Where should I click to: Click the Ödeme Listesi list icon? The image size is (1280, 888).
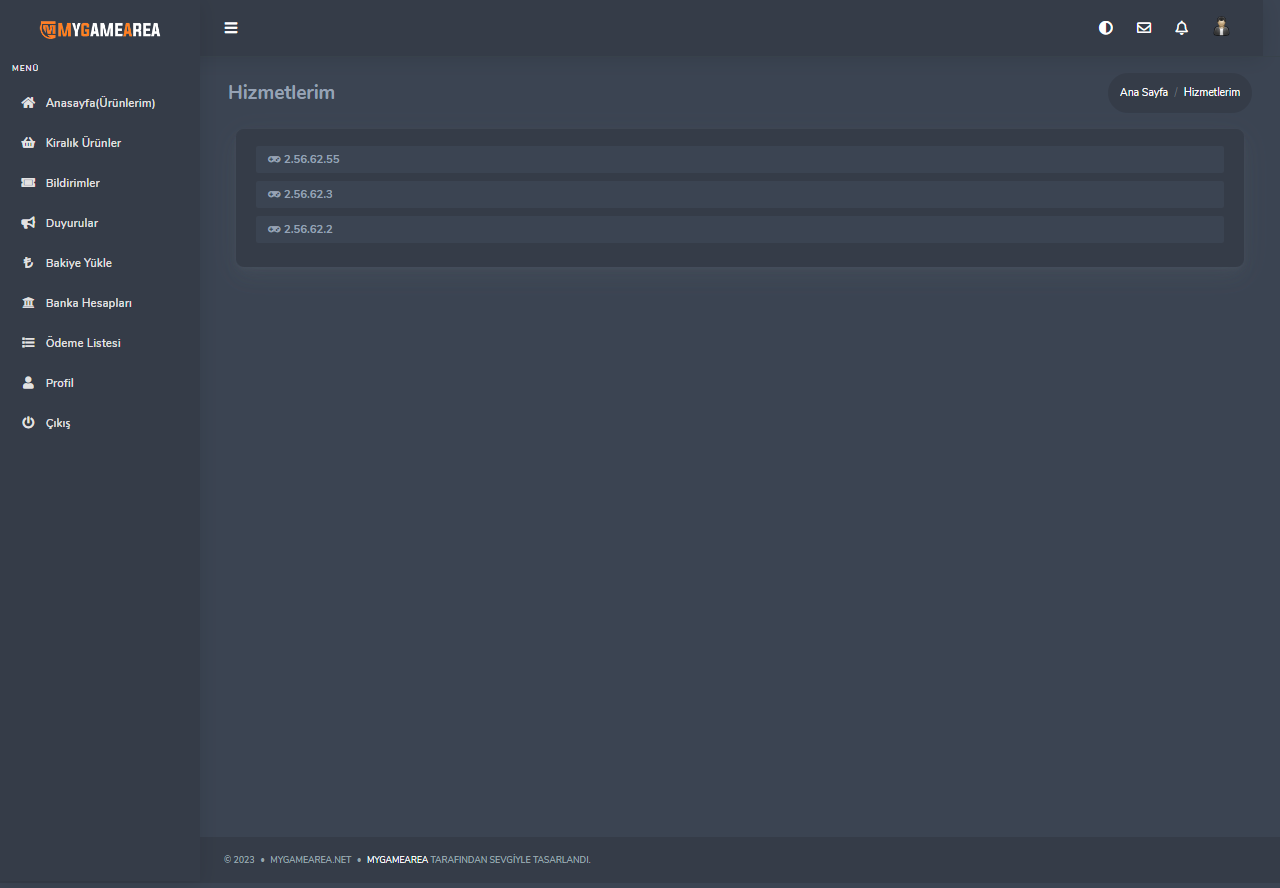click(x=28, y=343)
